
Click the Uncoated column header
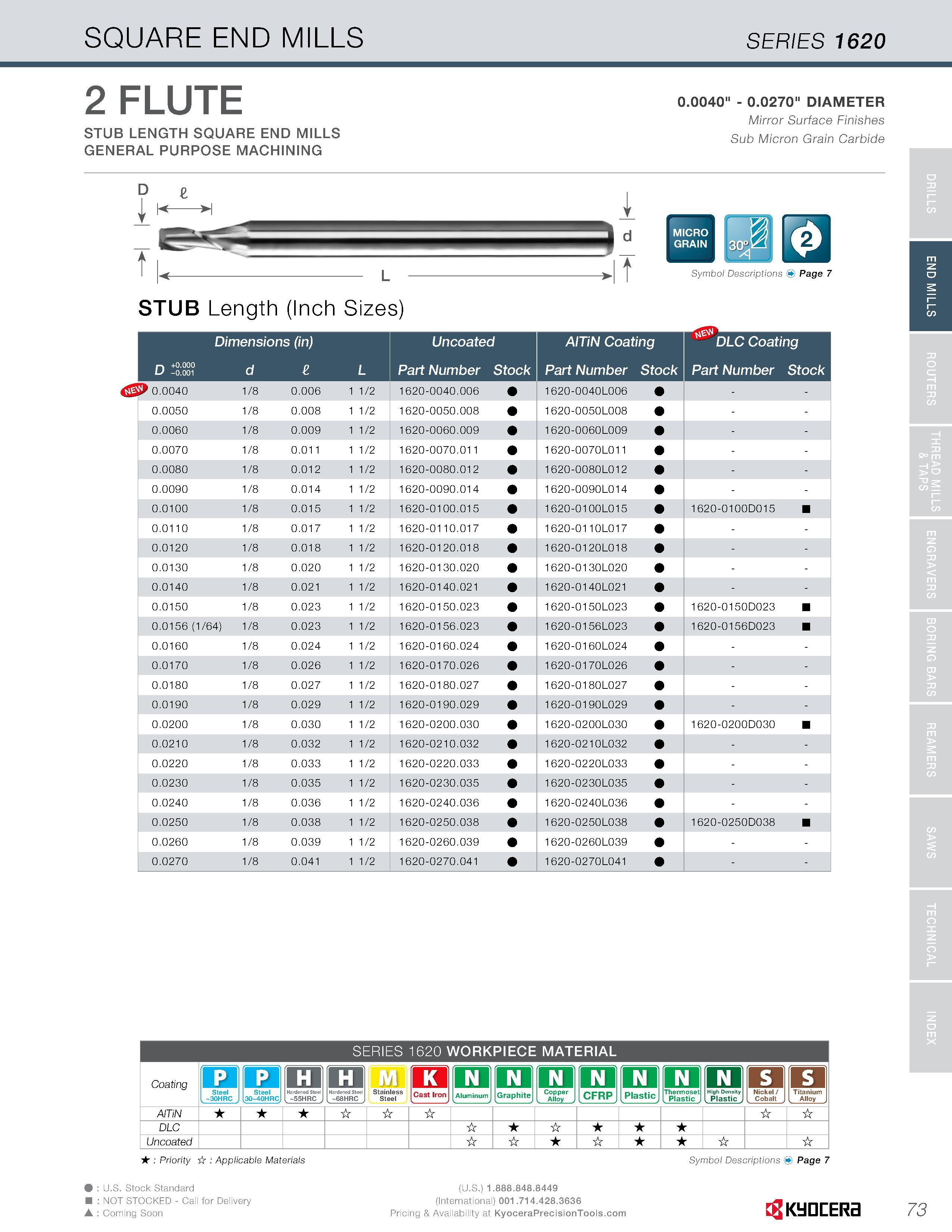(463, 342)
